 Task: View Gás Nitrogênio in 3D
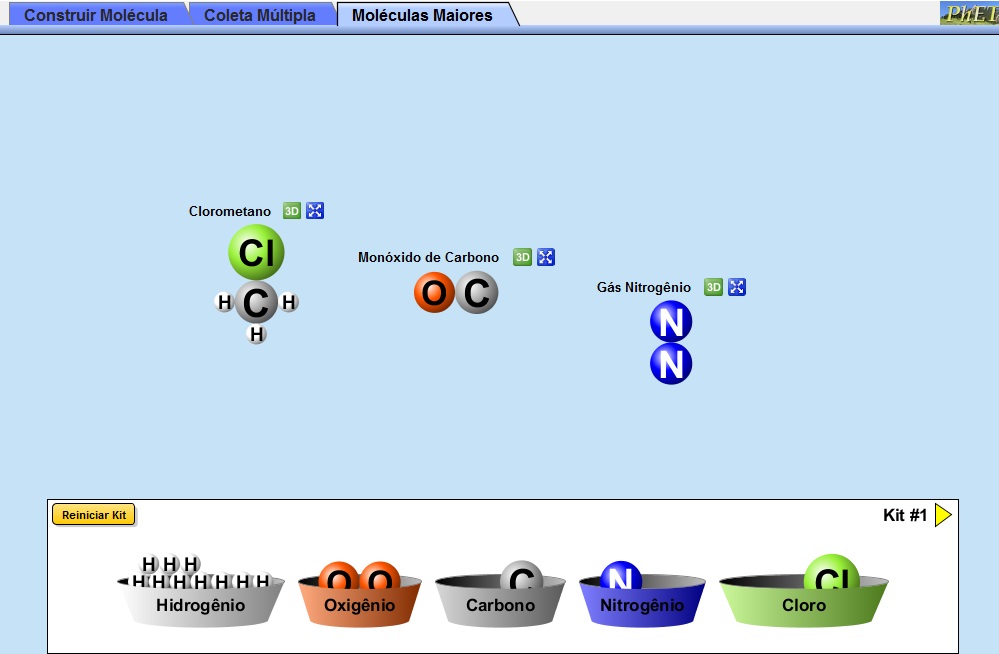(x=713, y=287)
